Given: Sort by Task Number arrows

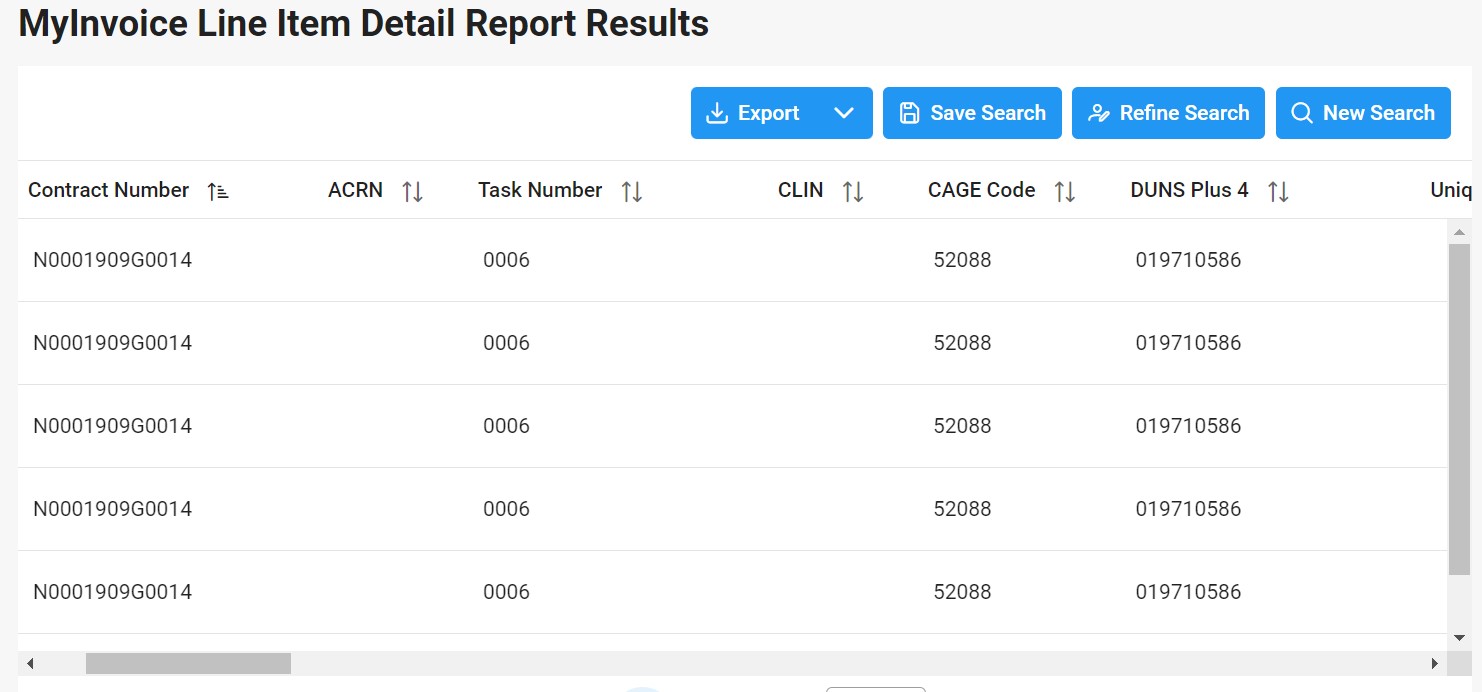Looking at the screenshot, I should tap(632, 191).
